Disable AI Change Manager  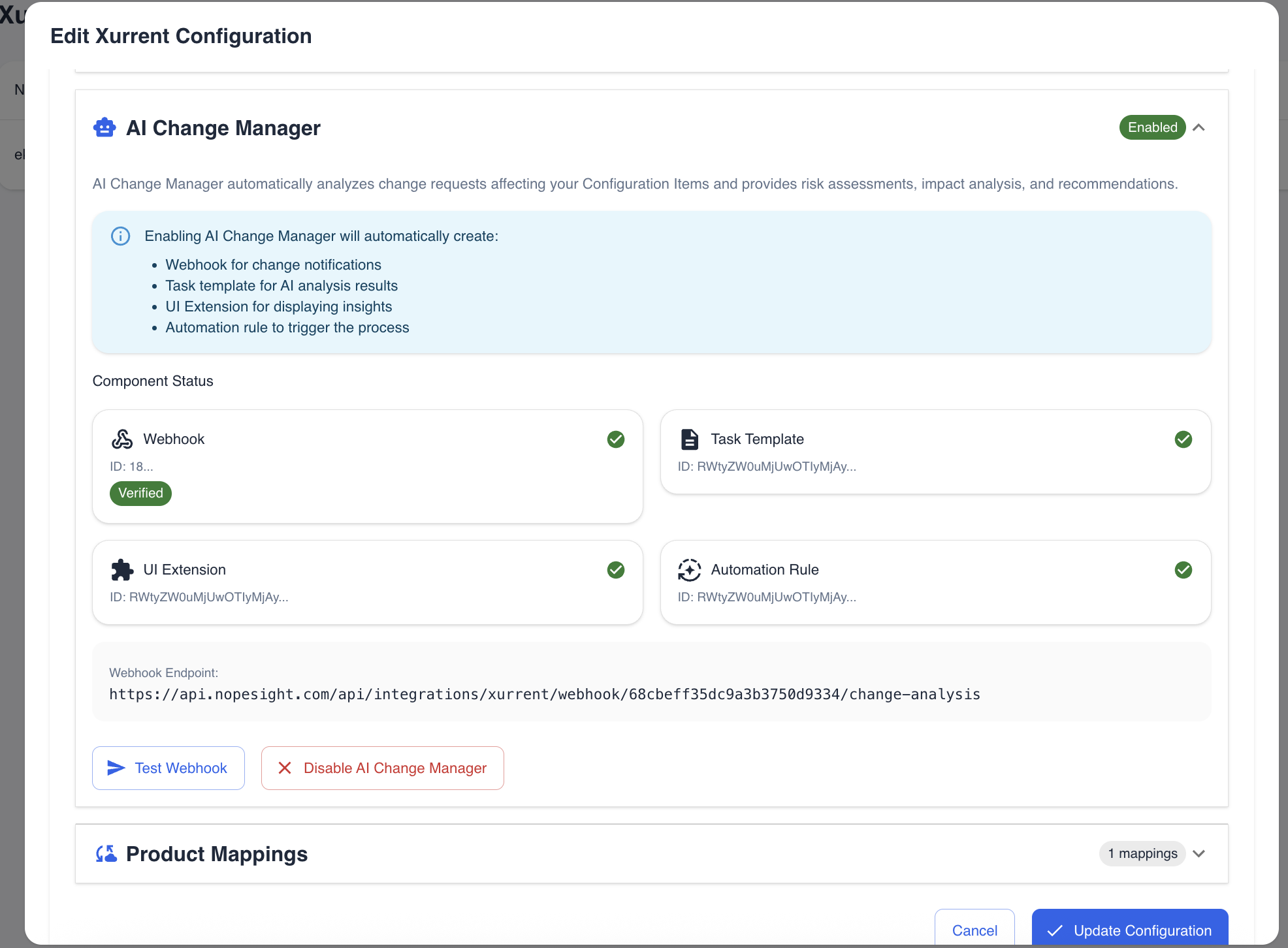[382, 768]
